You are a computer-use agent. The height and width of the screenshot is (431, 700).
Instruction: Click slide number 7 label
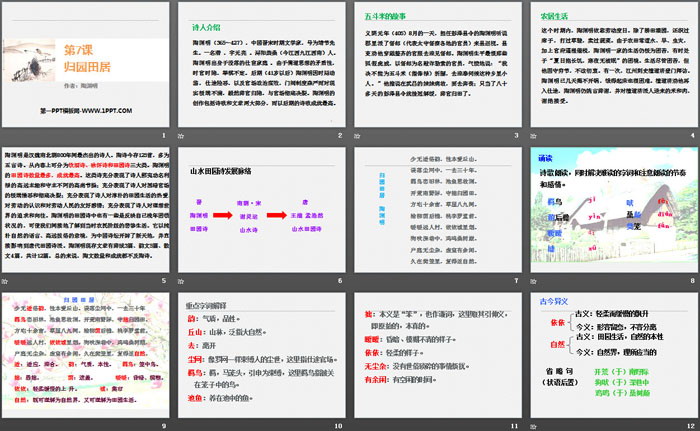[x=517, y=280]
